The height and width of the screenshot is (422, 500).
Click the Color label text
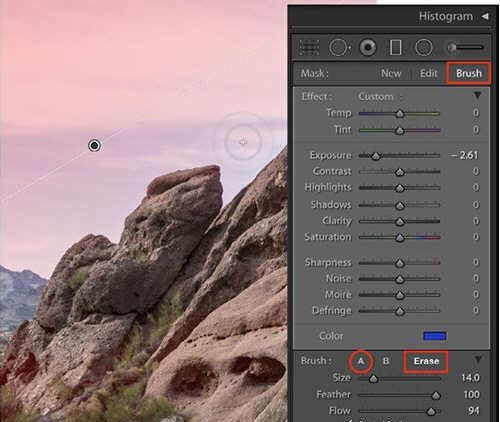coord(331,336)
